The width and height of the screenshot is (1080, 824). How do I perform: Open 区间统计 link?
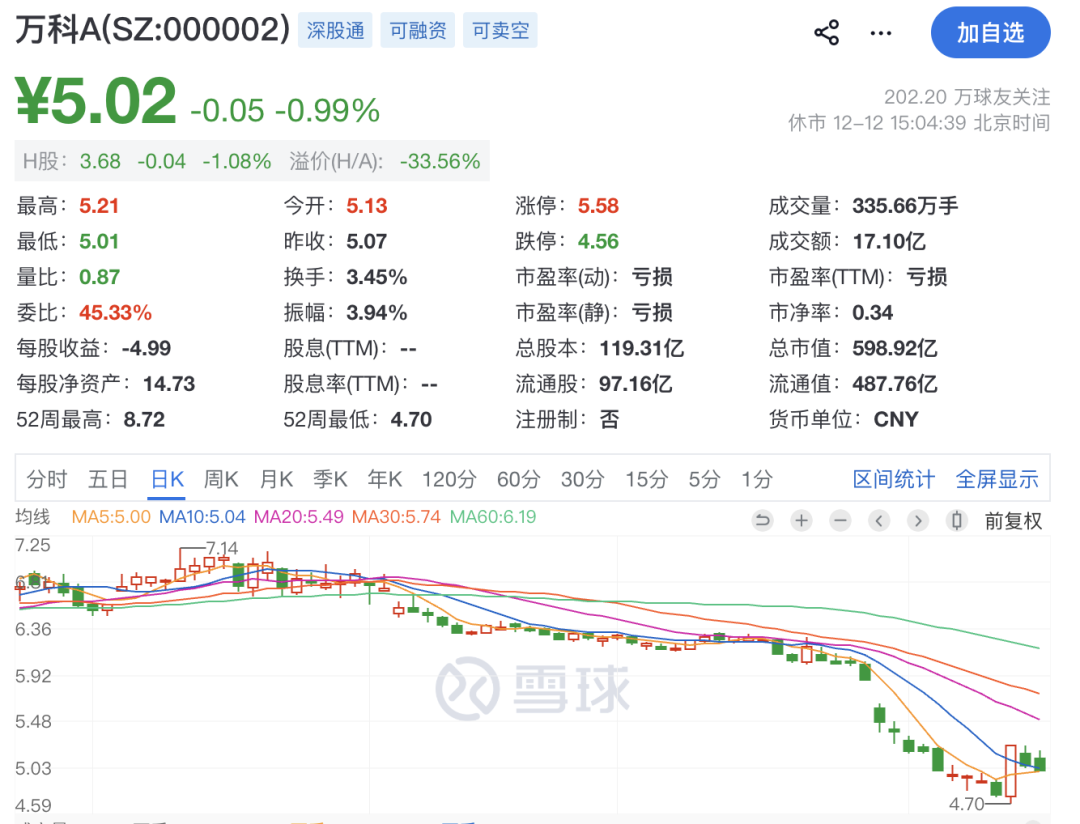coord(893,479)
